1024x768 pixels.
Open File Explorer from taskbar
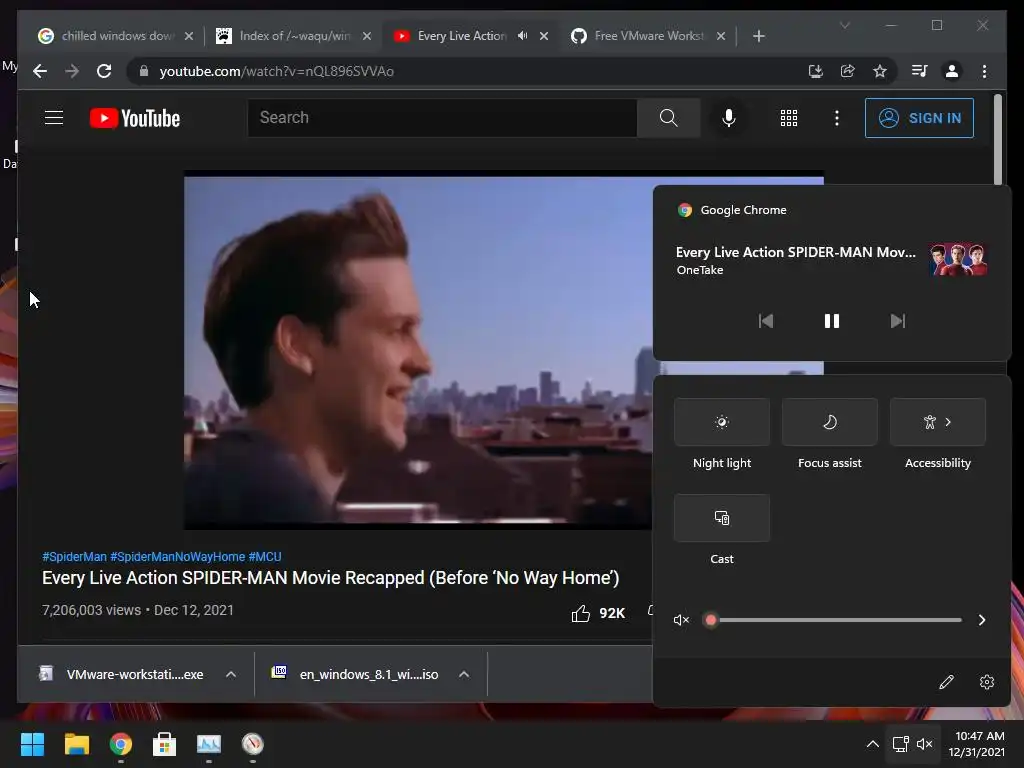(76, 744)
